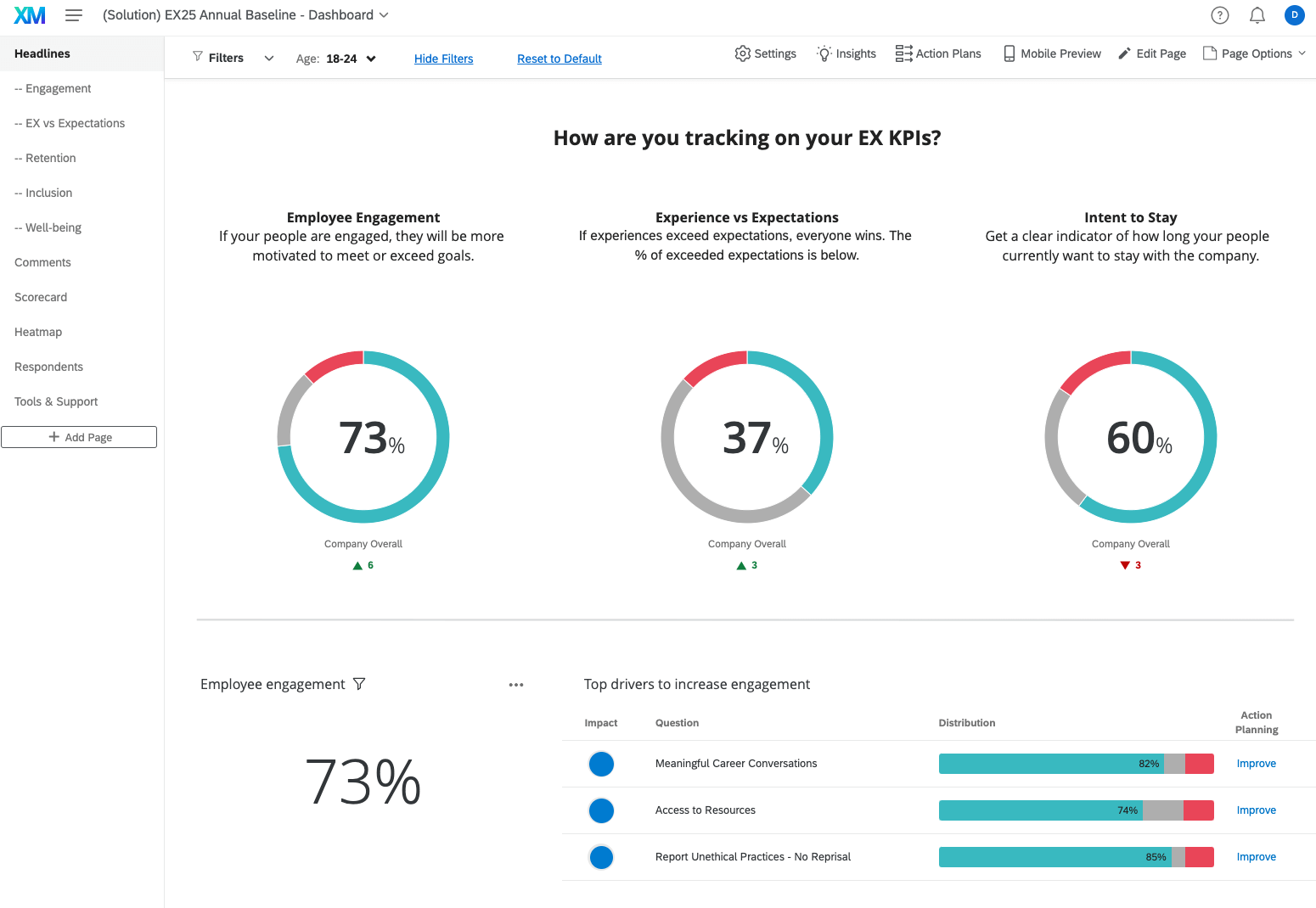
Task: Launch Mobile Preview
Action: tap(1051, 53)
